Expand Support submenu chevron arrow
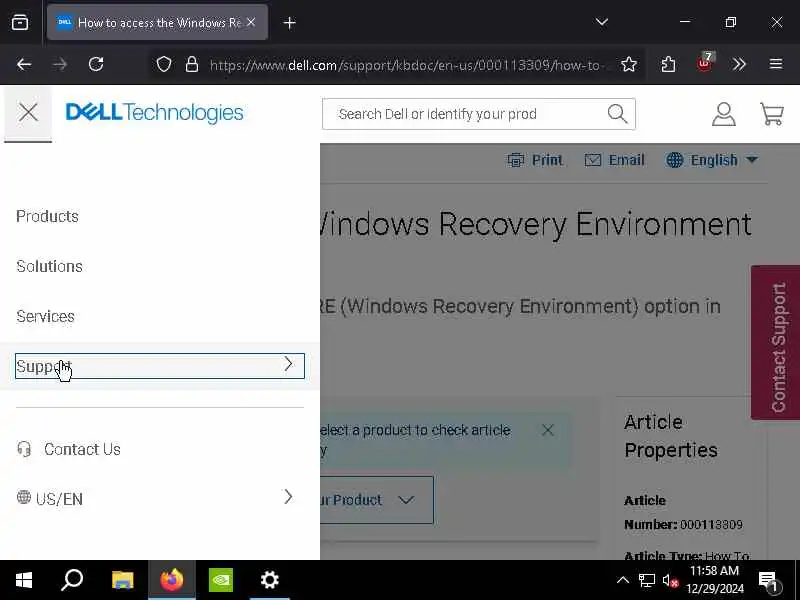 (x=289, y=364)
